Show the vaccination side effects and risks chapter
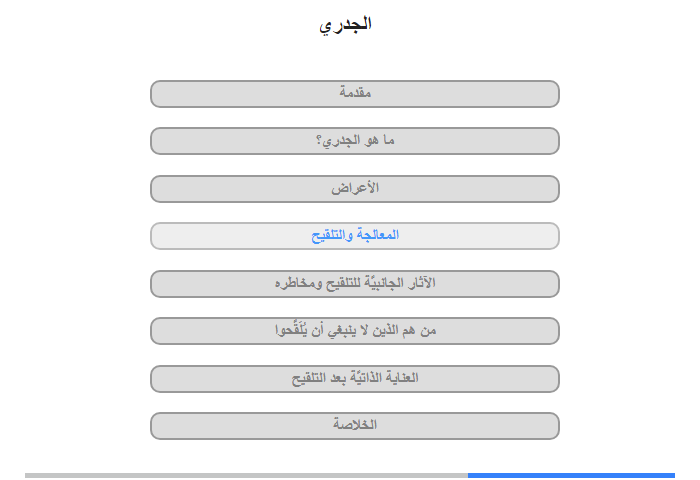This screenshot has height=480, width=700. 355,284
